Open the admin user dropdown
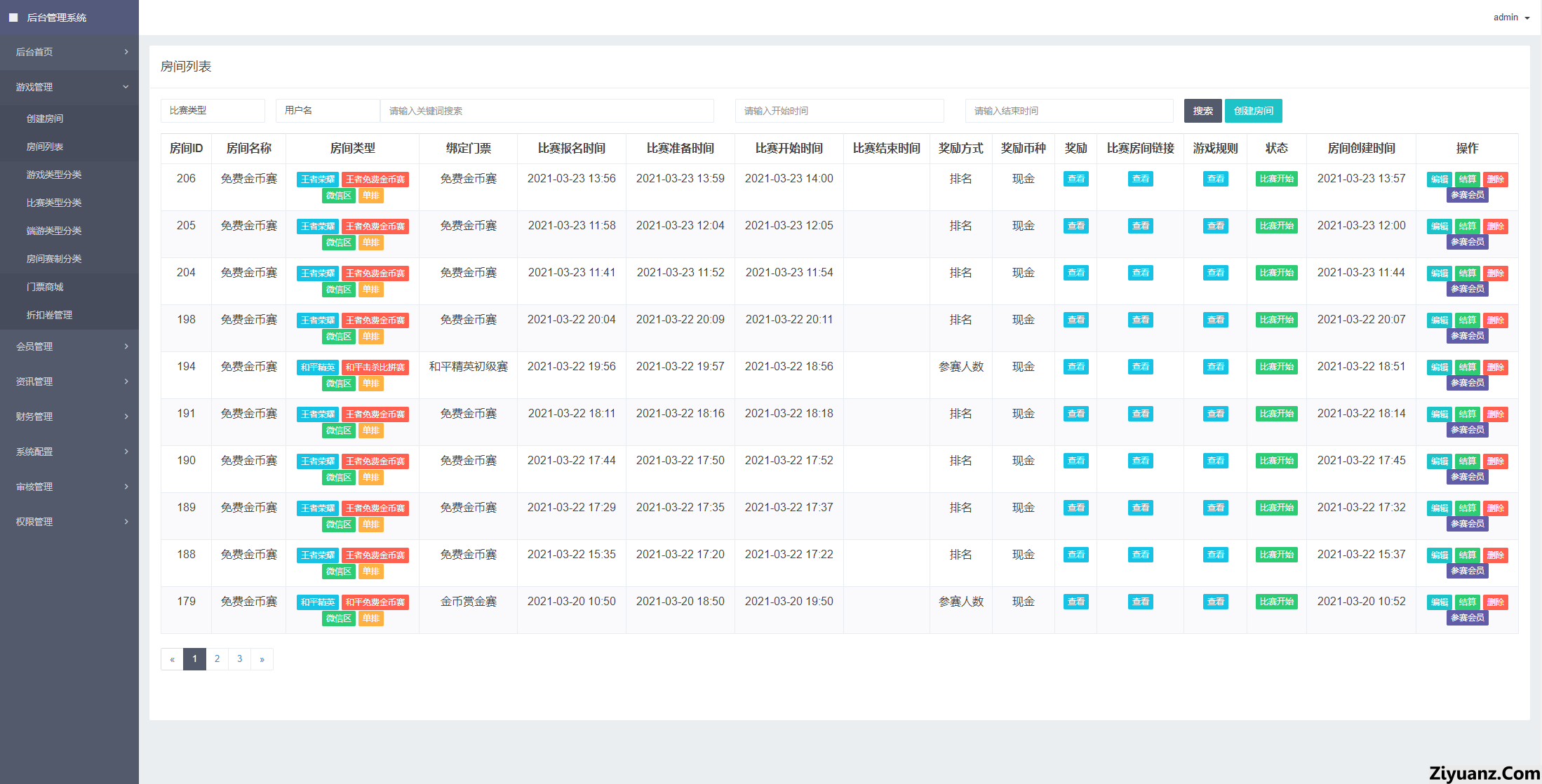1542x784 pixels. tap(1510, 18)
